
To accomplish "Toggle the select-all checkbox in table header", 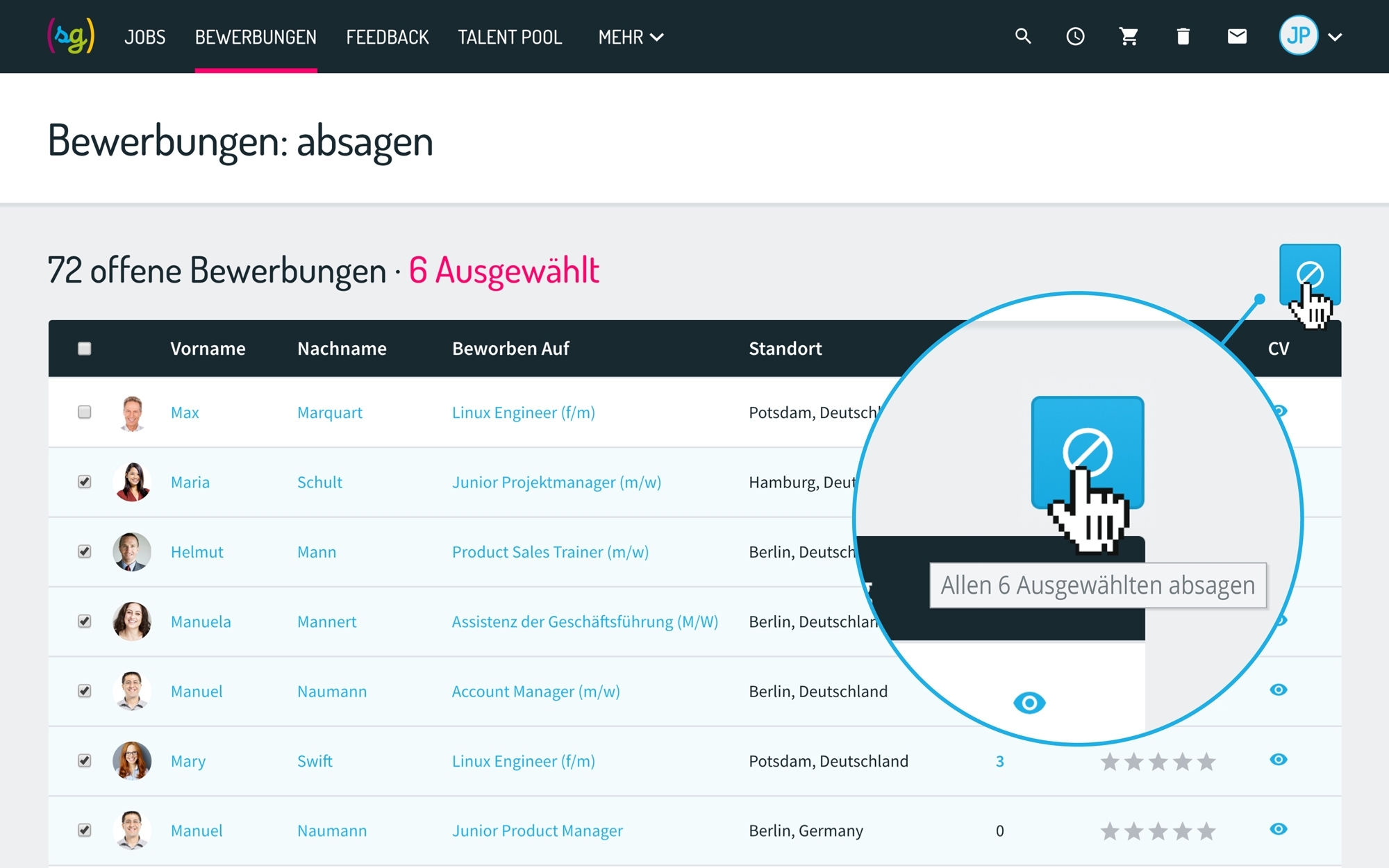I will pos(85,349).
